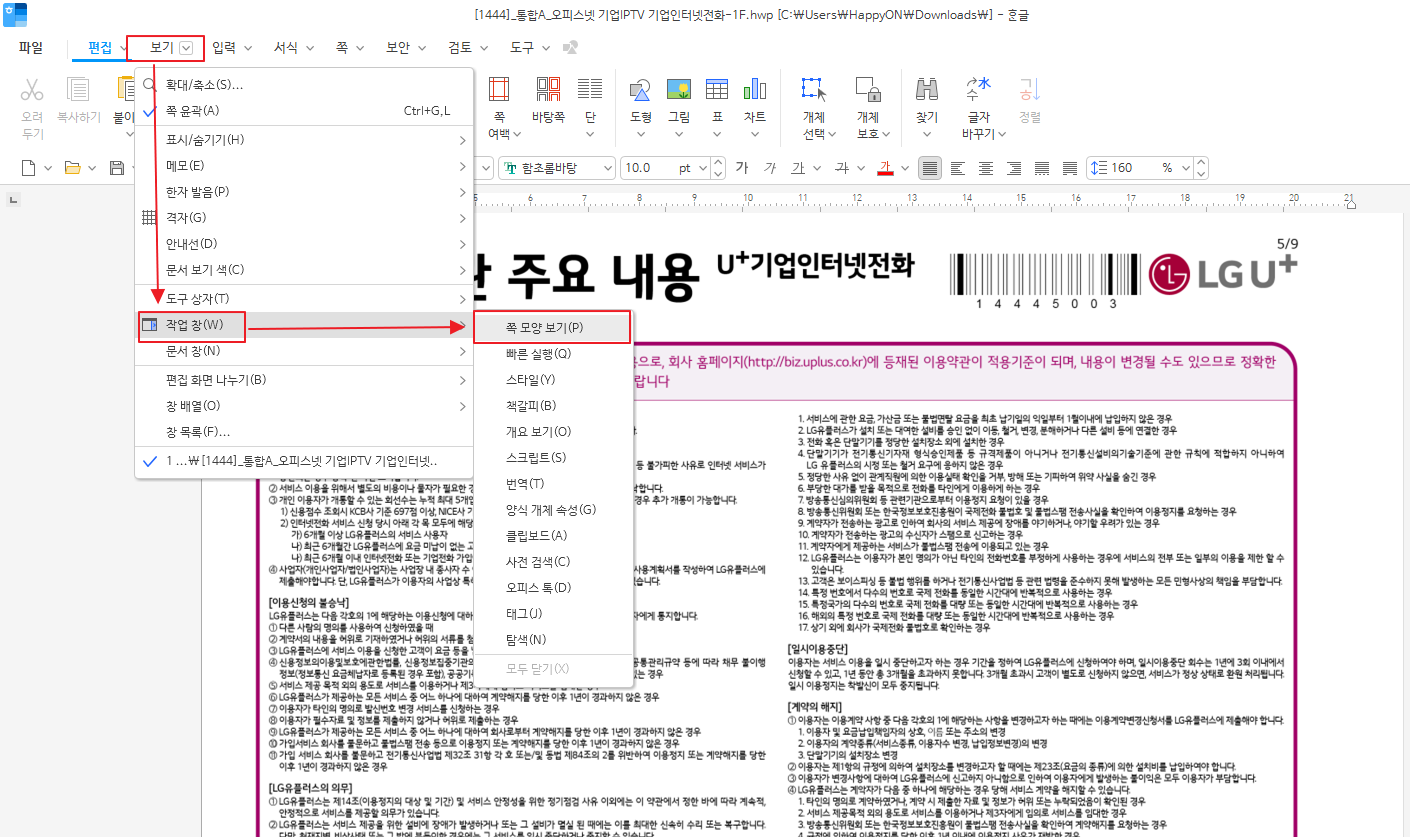Click the line spacing 160 input field
The height and width of the screenshot is (837, 1410).
pyautogui.click(x=1132, y=168)
